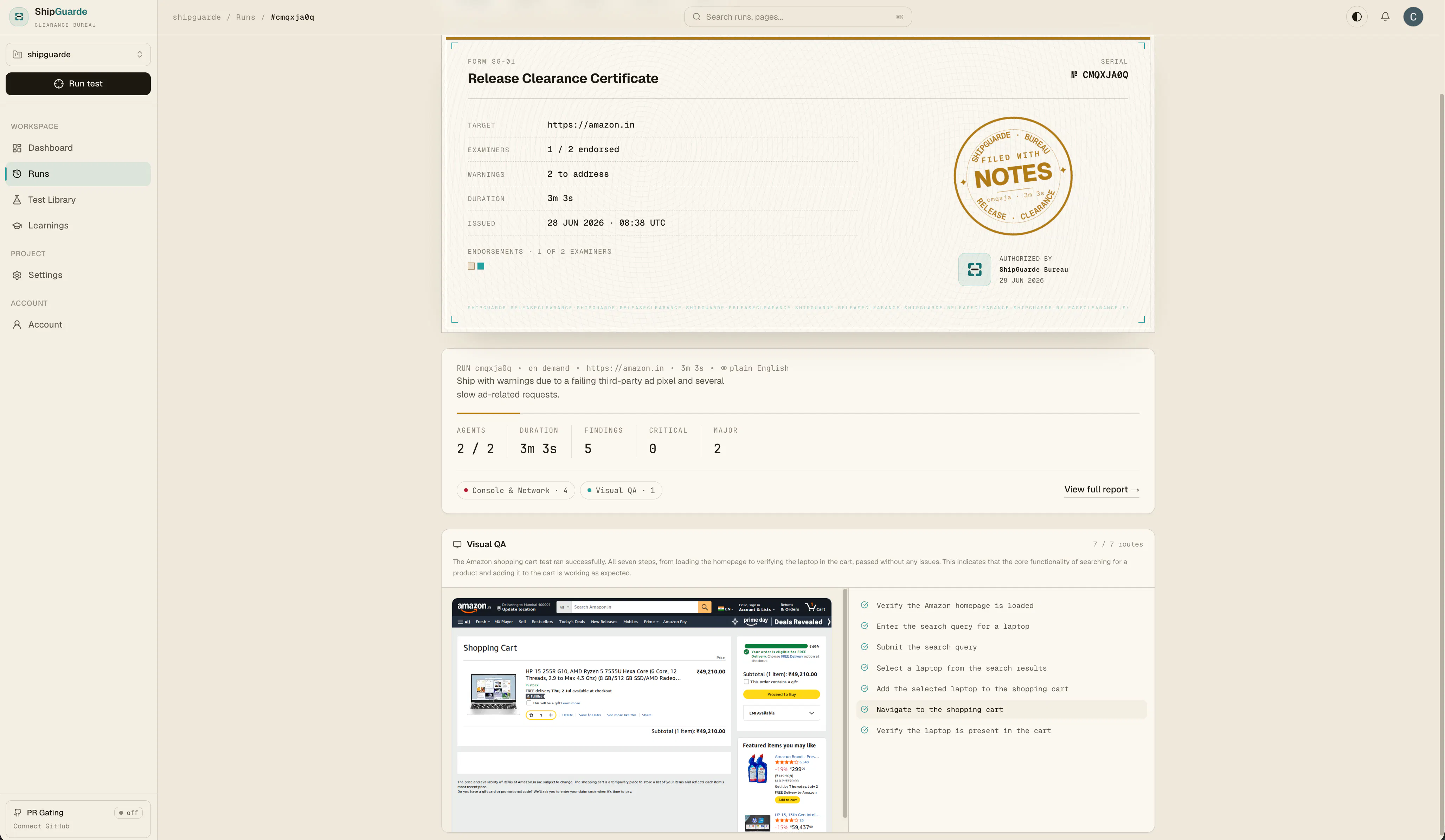Expand the shipguarde project selector
Viewport: 1445px width, 840px height.
(x=78, y=54)
